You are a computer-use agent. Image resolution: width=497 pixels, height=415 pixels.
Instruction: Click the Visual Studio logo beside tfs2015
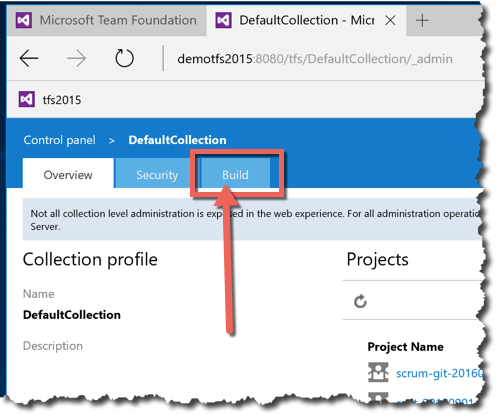tap(27, 99)
